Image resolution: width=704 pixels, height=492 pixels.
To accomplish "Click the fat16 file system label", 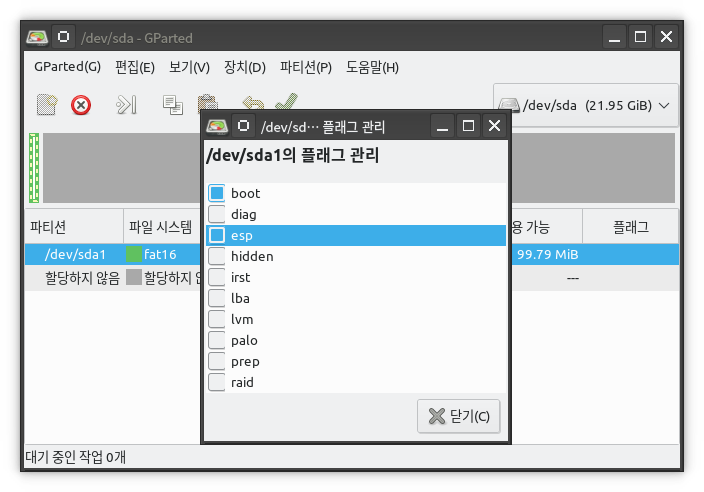I will [x=160, y=255].
